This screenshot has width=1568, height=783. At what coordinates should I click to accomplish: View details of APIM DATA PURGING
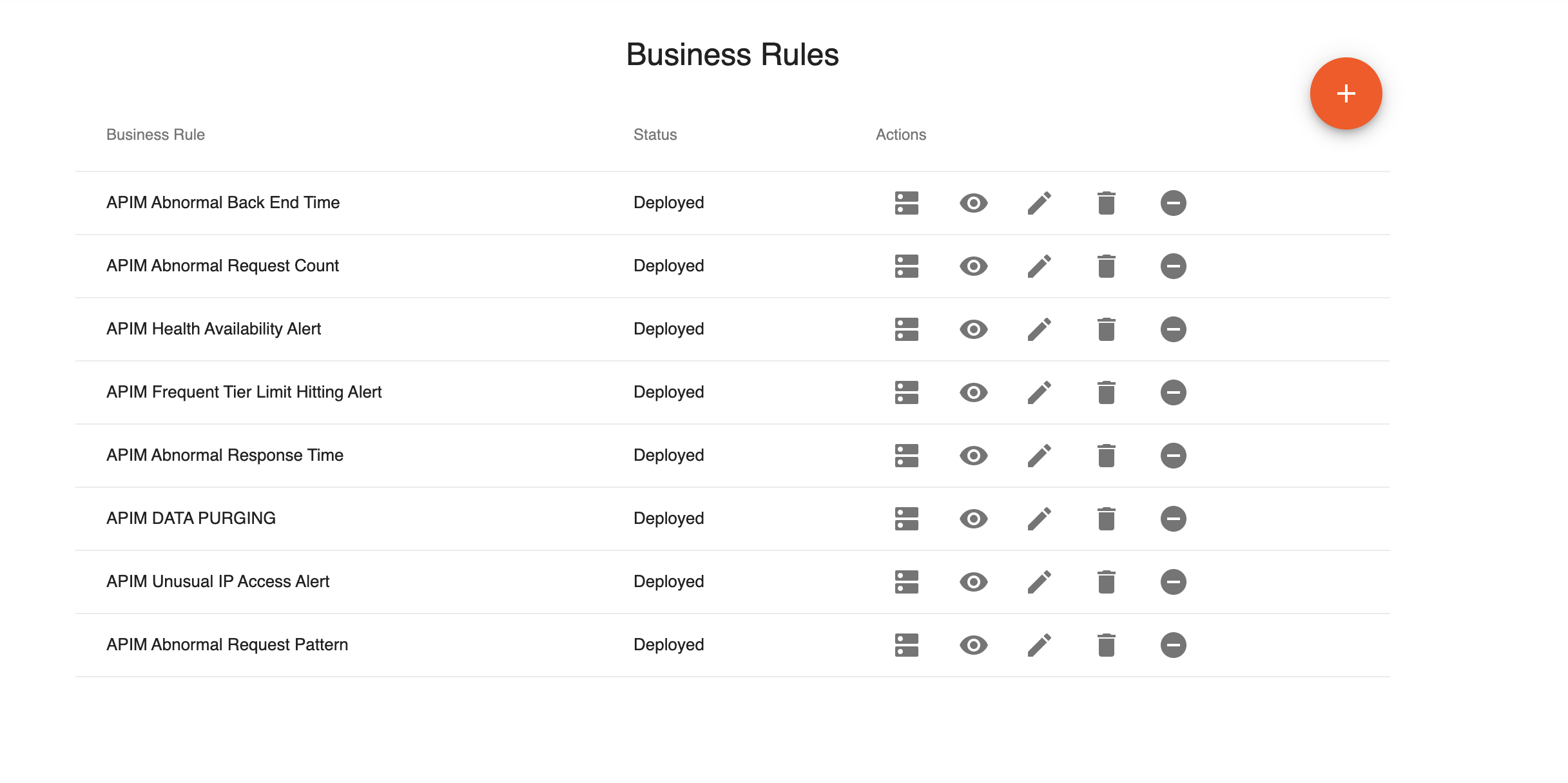tap(973, 518)
